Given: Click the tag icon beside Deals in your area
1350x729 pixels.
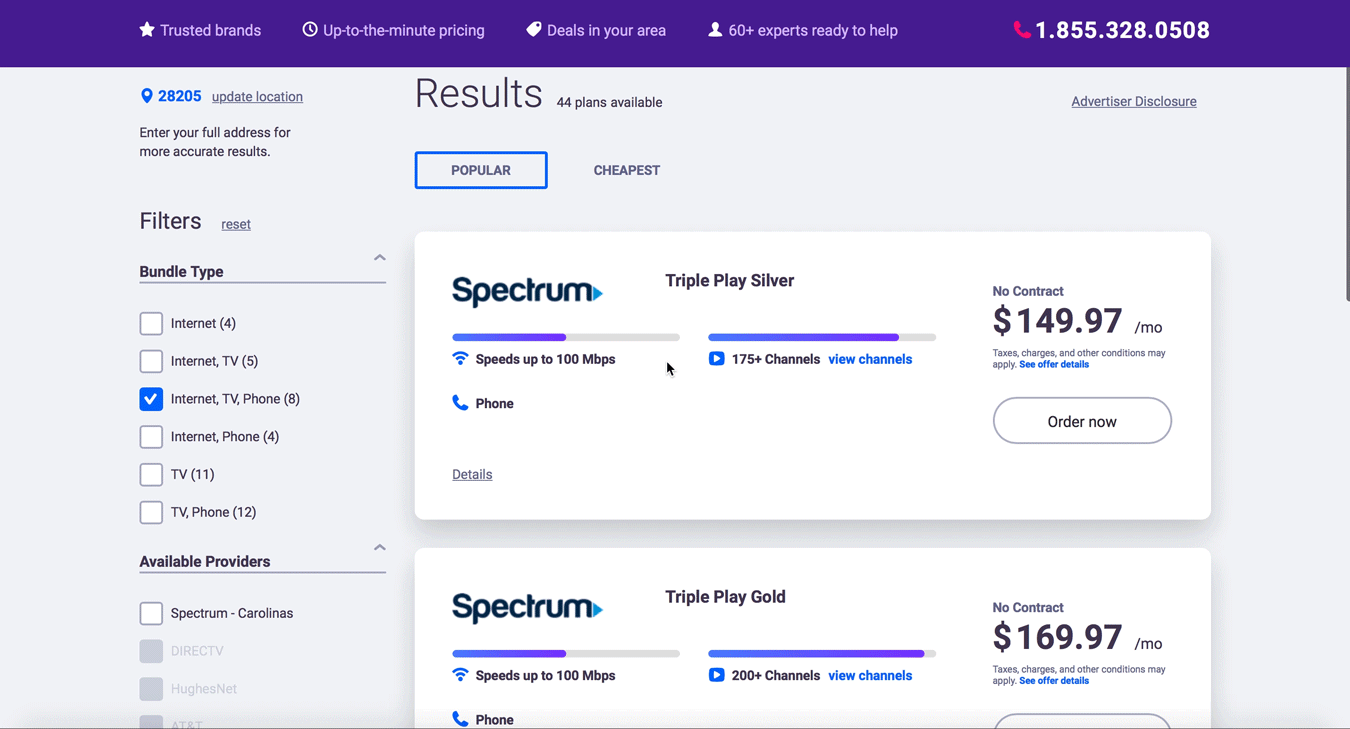Looking at the screenshot, I should tap(534, 30).
